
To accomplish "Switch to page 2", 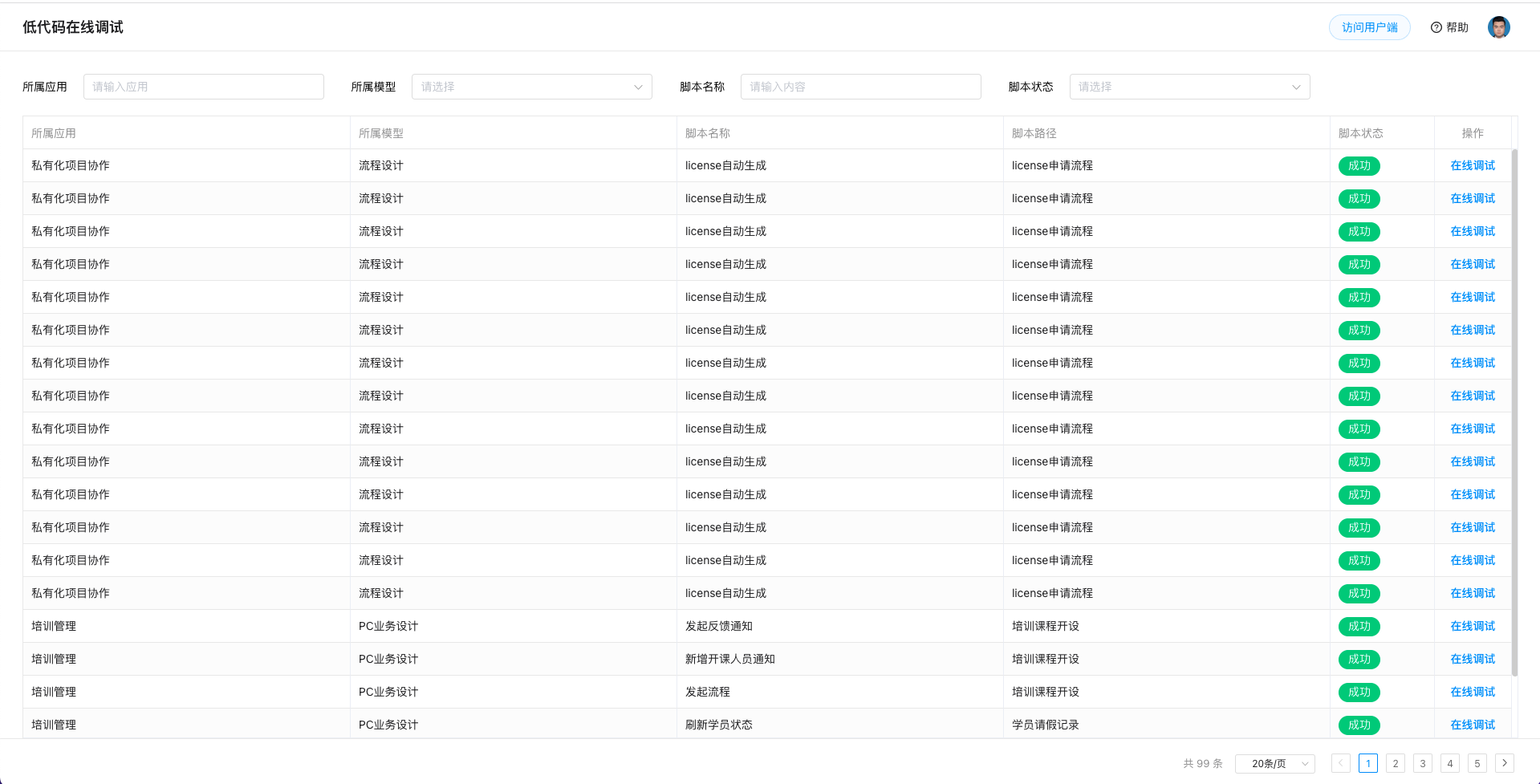I will click(x=1396, y=763).
